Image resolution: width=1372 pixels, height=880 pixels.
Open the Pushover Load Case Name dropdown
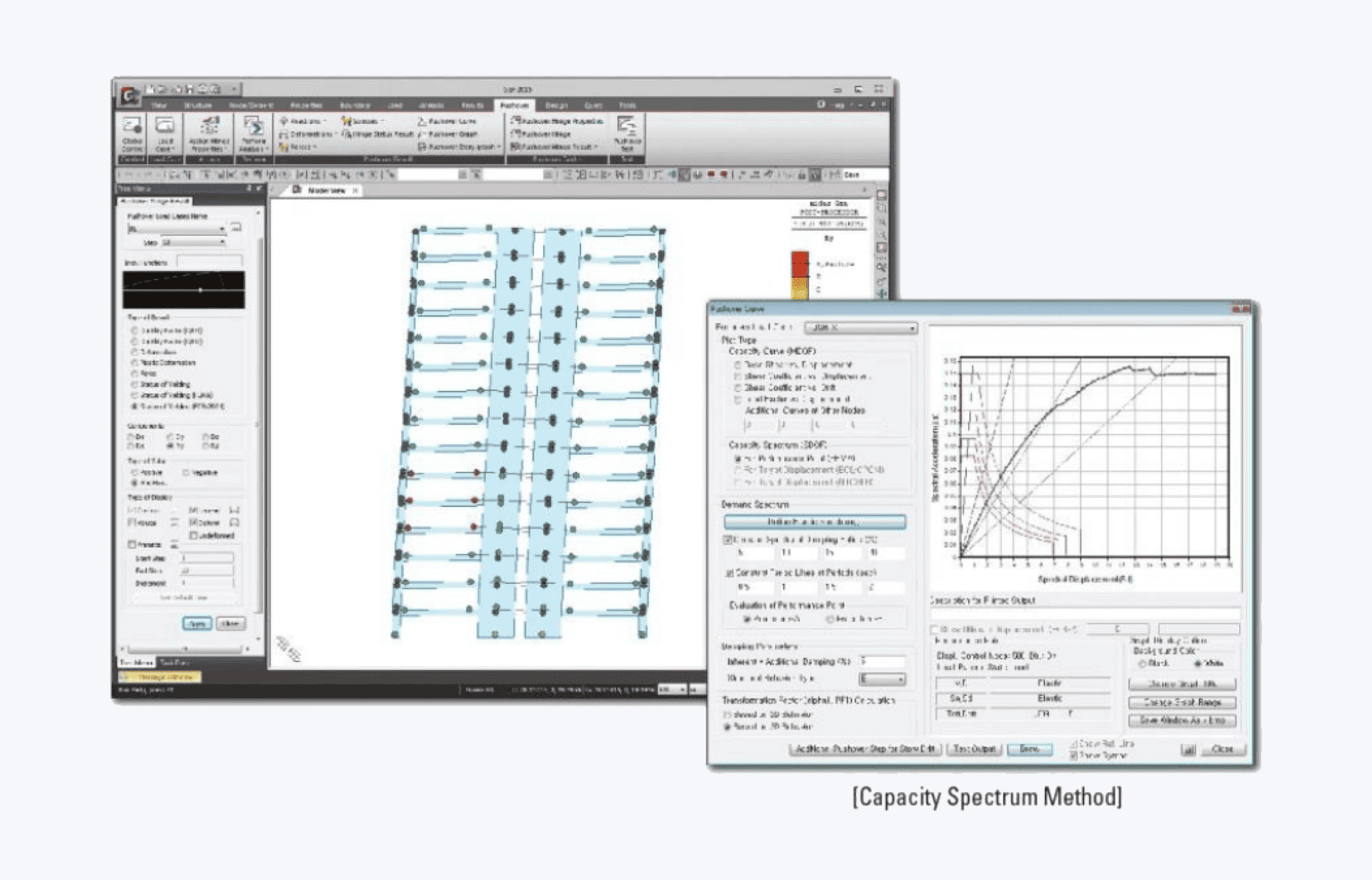pyautogui.click(x=177, y=228)
